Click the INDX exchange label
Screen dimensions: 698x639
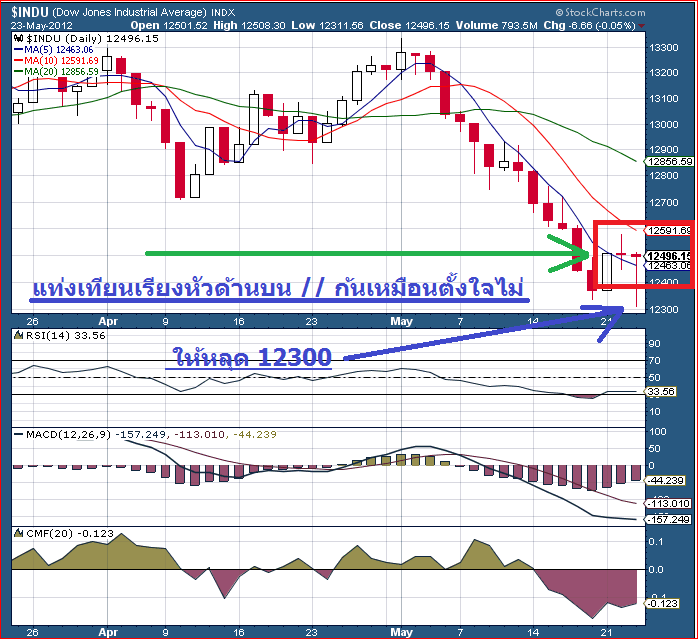(x=223, y=12)
